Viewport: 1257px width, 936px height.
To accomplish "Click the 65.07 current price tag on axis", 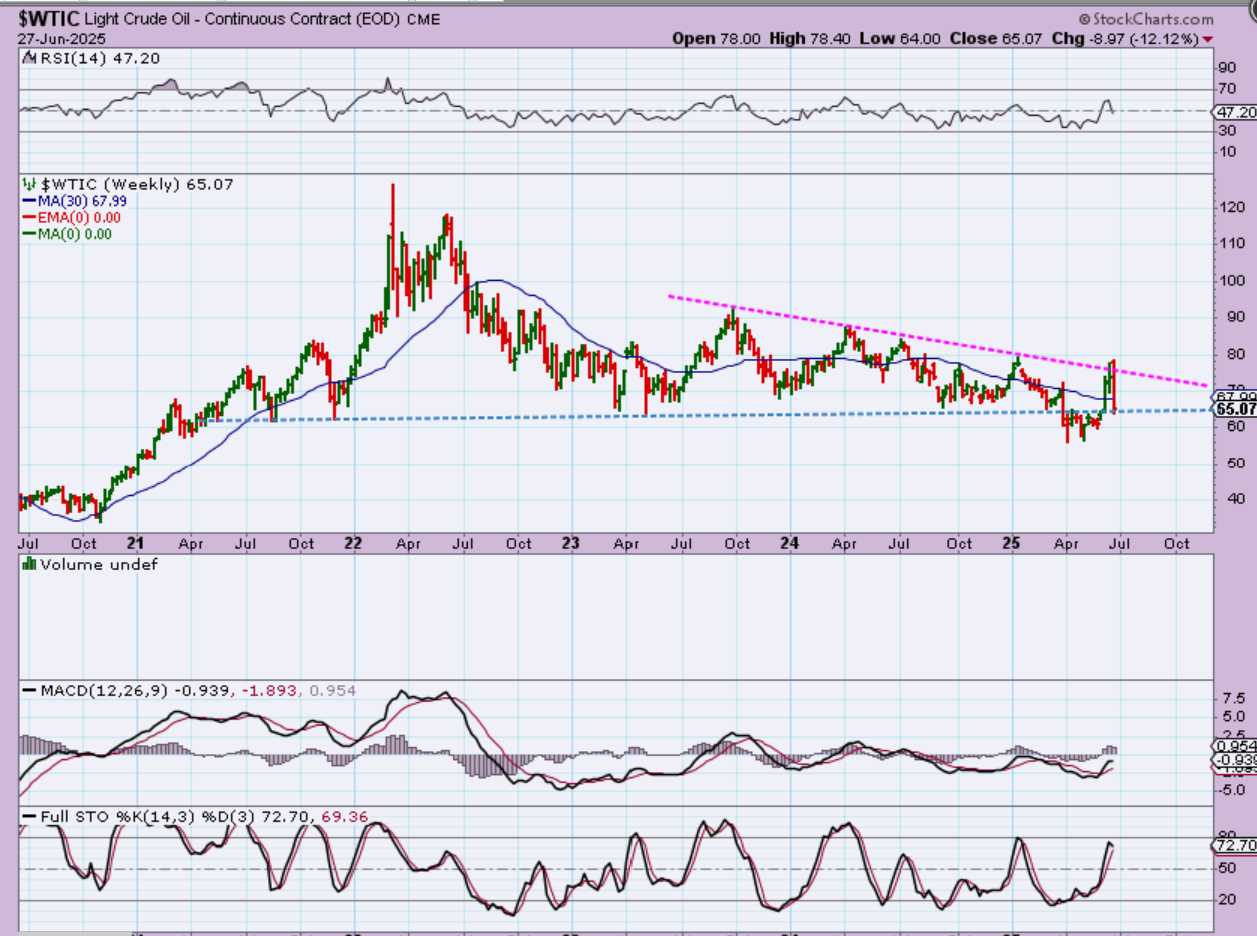I will 1234,409.
